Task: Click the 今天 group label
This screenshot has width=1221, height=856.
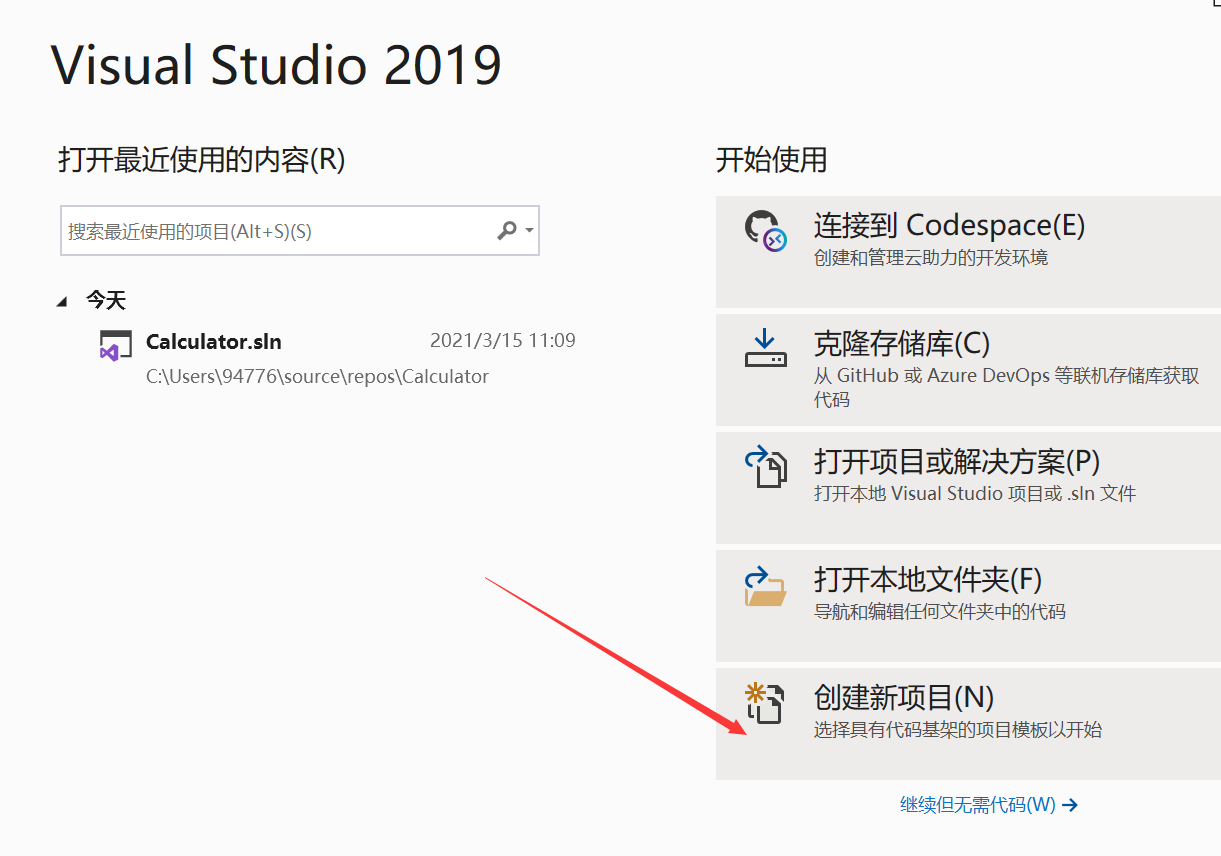Action: coord(106,300)
